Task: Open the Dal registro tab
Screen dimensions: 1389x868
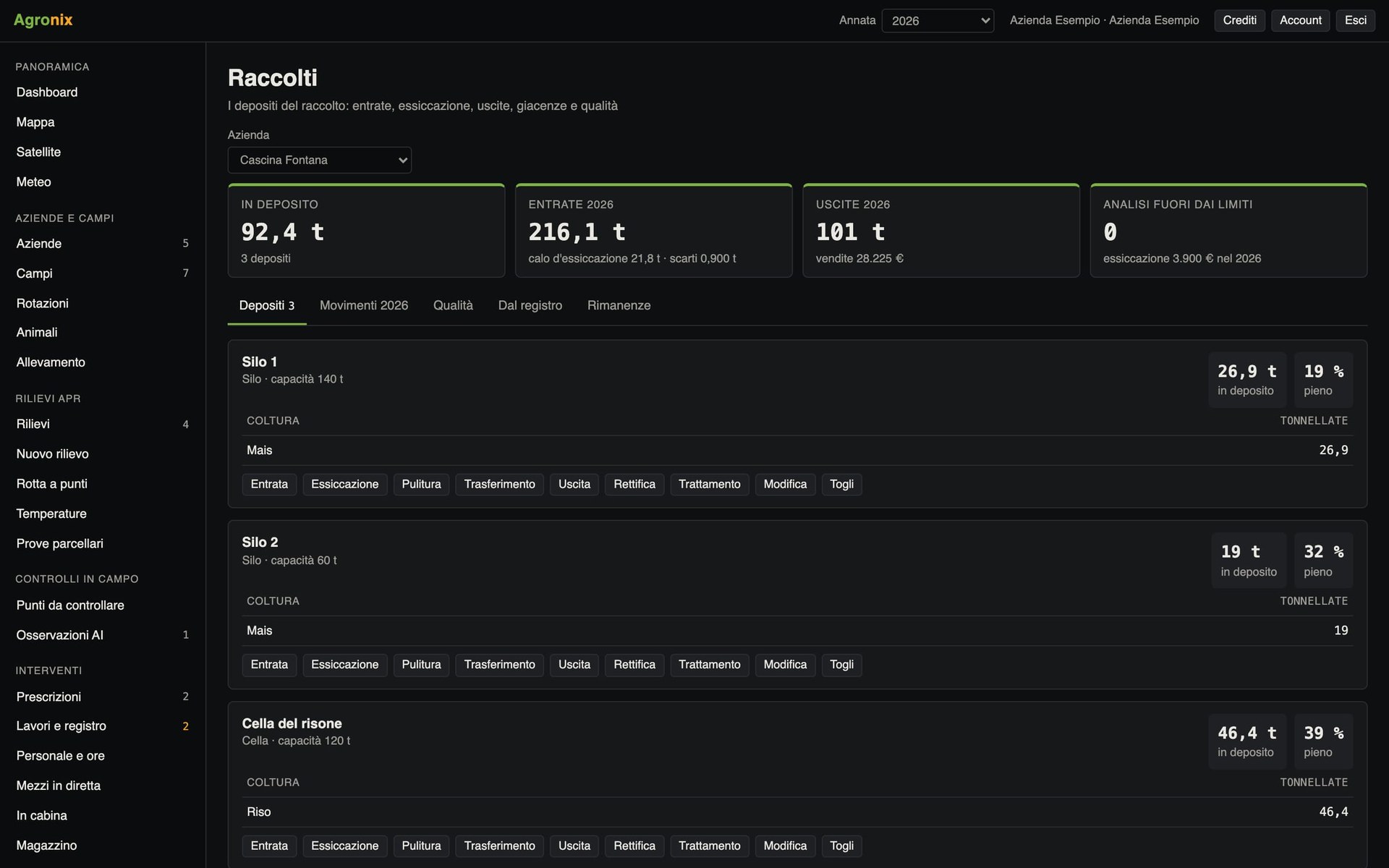Action: tap(530, 305)
